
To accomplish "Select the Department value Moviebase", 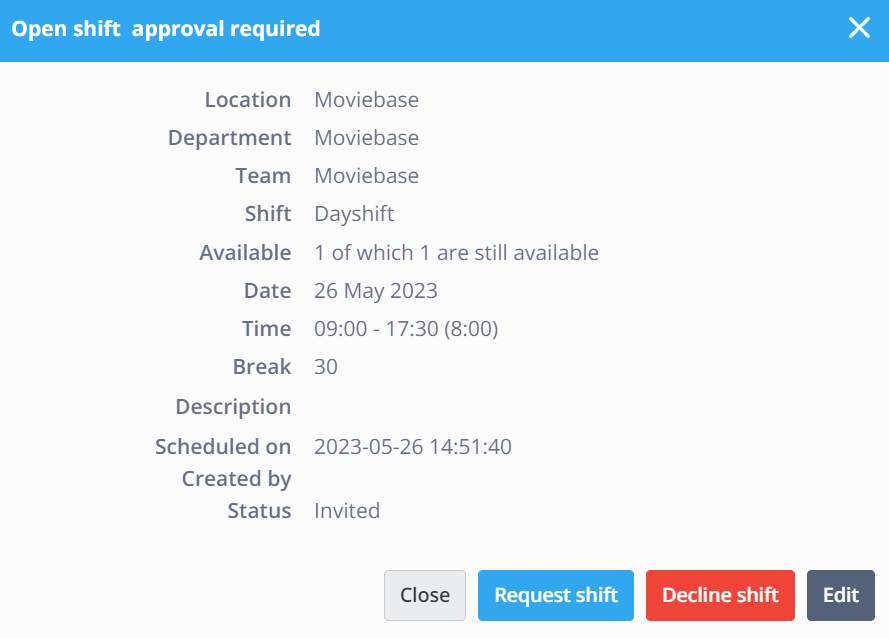I will coord(366,138).
